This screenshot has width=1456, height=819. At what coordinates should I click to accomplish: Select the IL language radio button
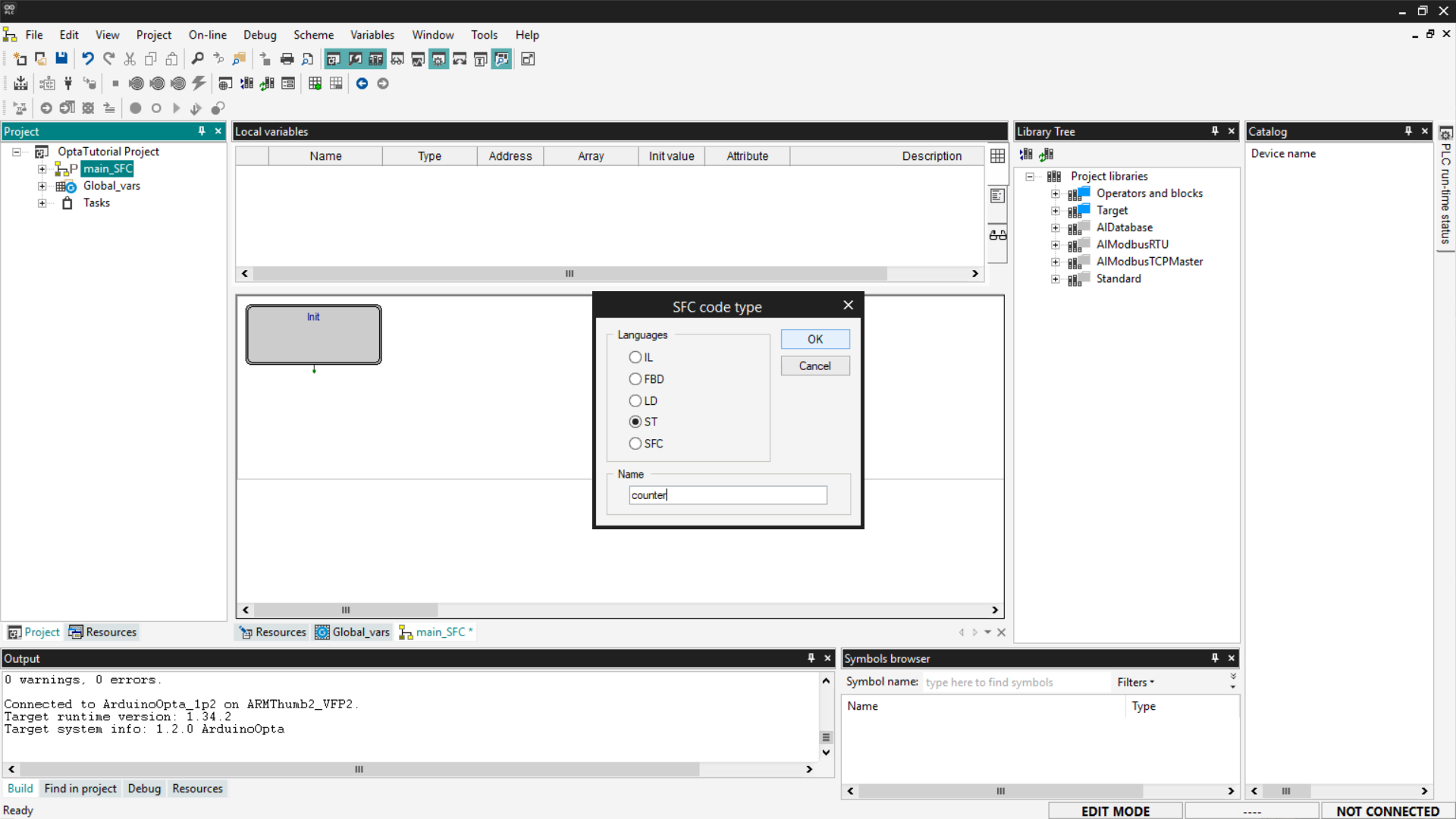coord(635,357)
